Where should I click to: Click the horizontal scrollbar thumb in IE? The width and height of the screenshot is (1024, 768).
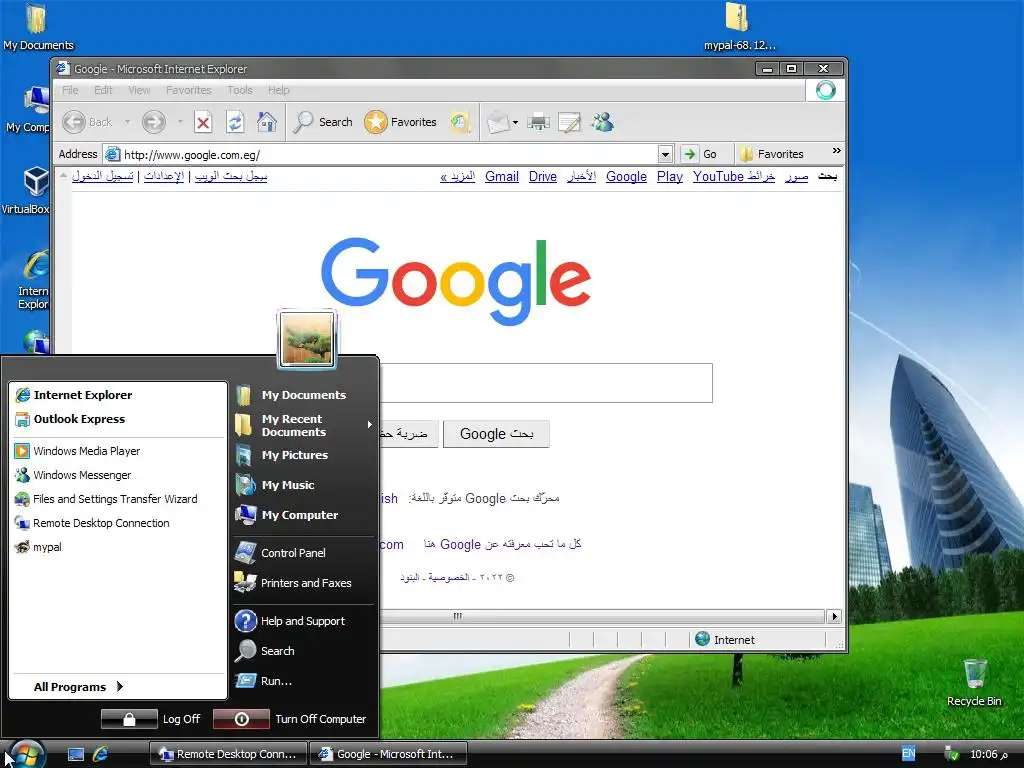coord(457,616)
